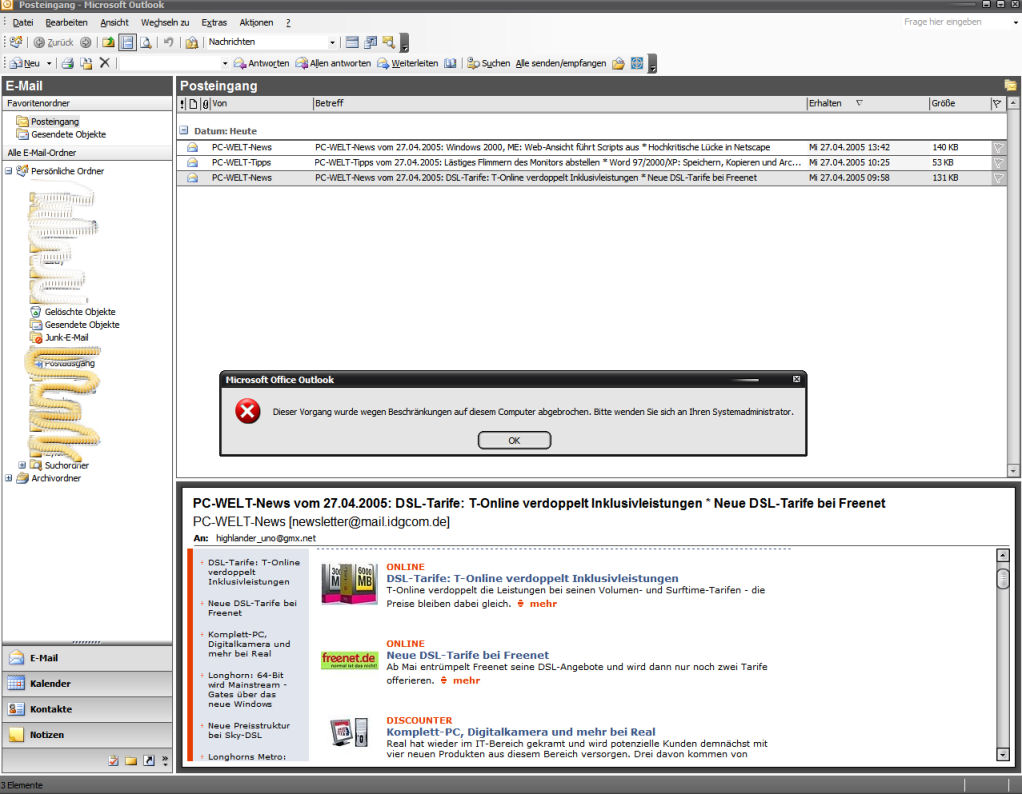Viewport: 1022px width, 794px height.
Task: Open the folder list icon in navigation footer
Action: [x=131, y=760]
